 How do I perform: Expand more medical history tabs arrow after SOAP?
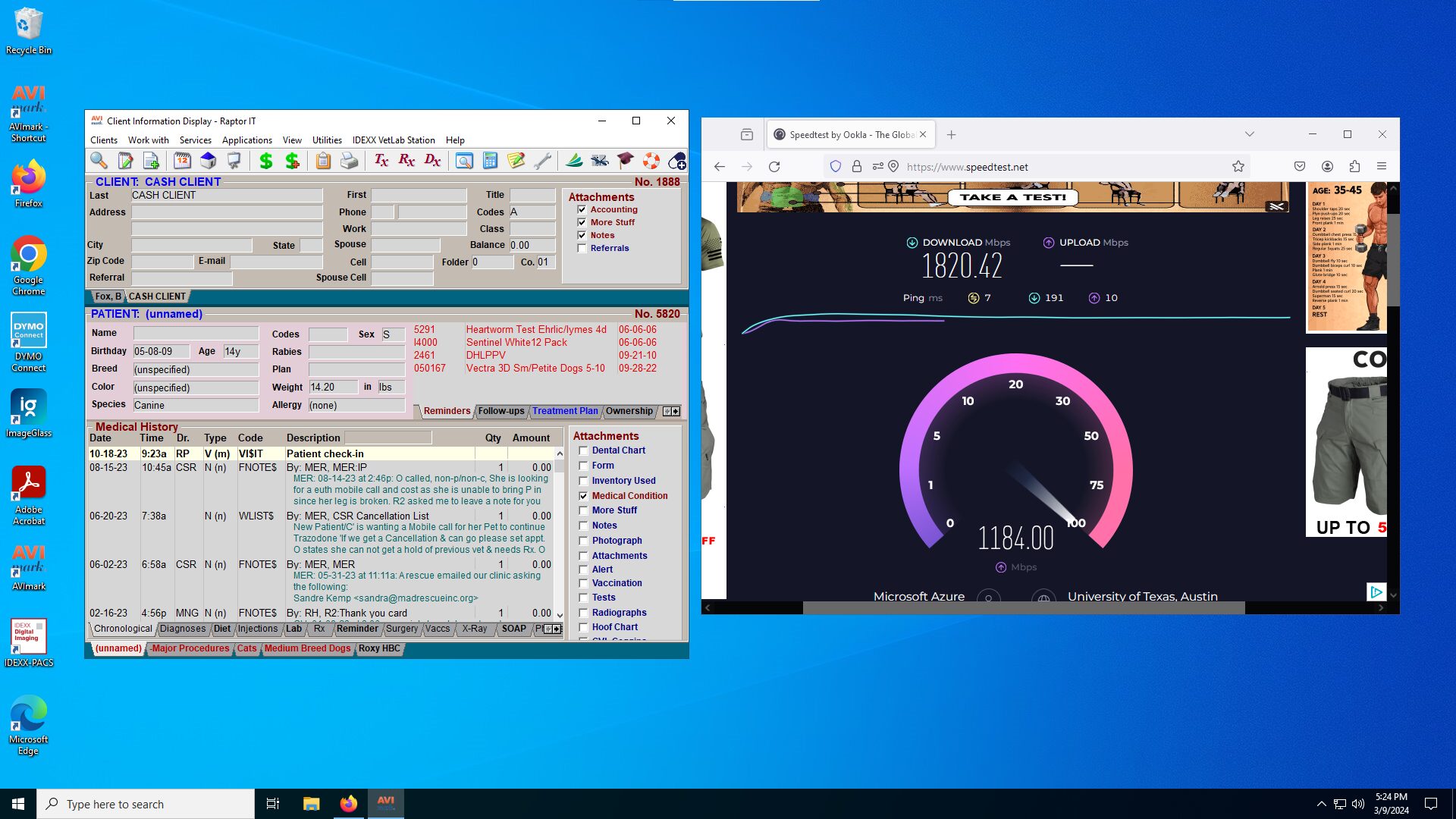point(556,629)
